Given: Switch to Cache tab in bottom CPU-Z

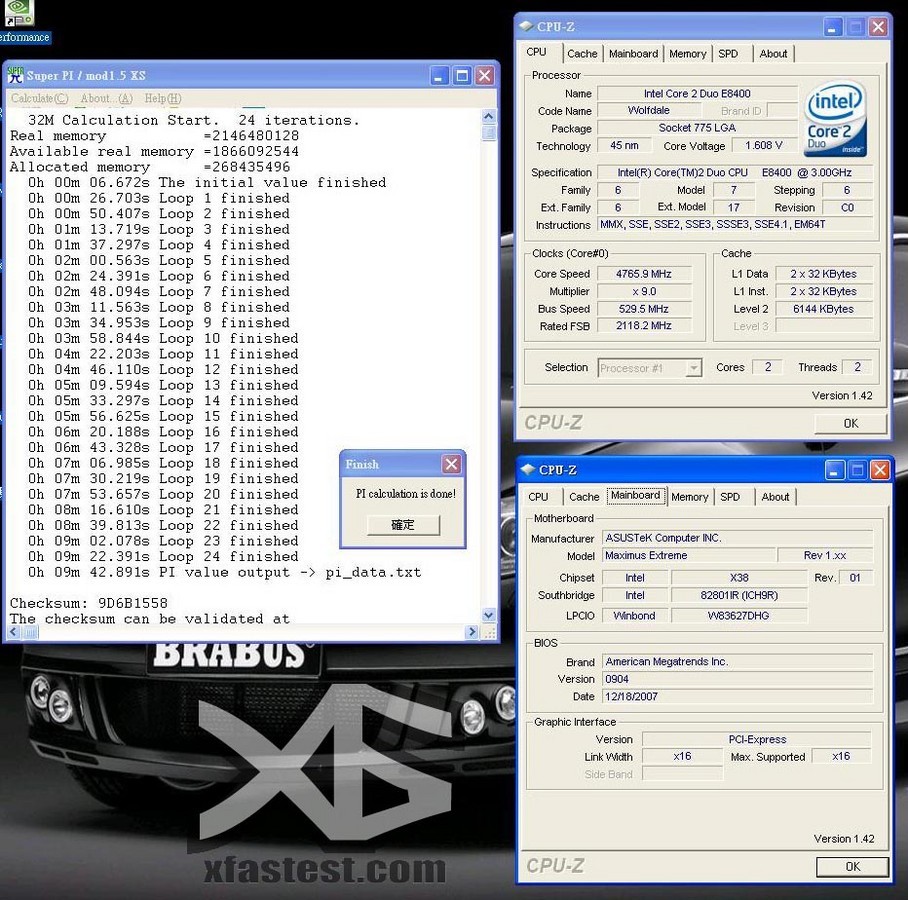Looking at the screenshot, I should tap(584, 497).
